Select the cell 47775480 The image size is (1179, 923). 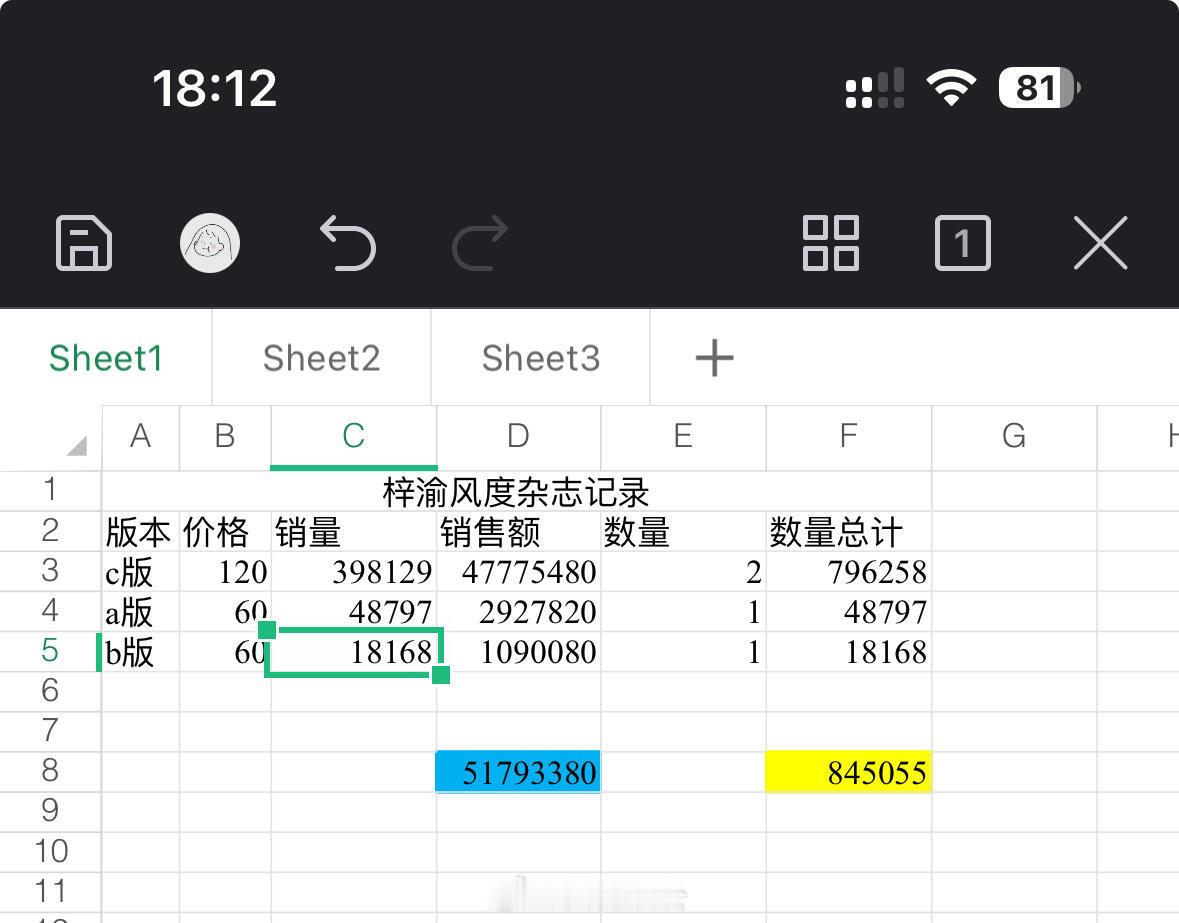pyautogui.click(x=518, y=572)
